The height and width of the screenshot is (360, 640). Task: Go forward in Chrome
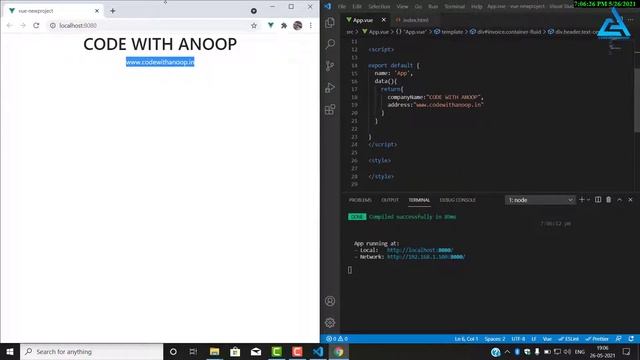click(x=23, y=25)
